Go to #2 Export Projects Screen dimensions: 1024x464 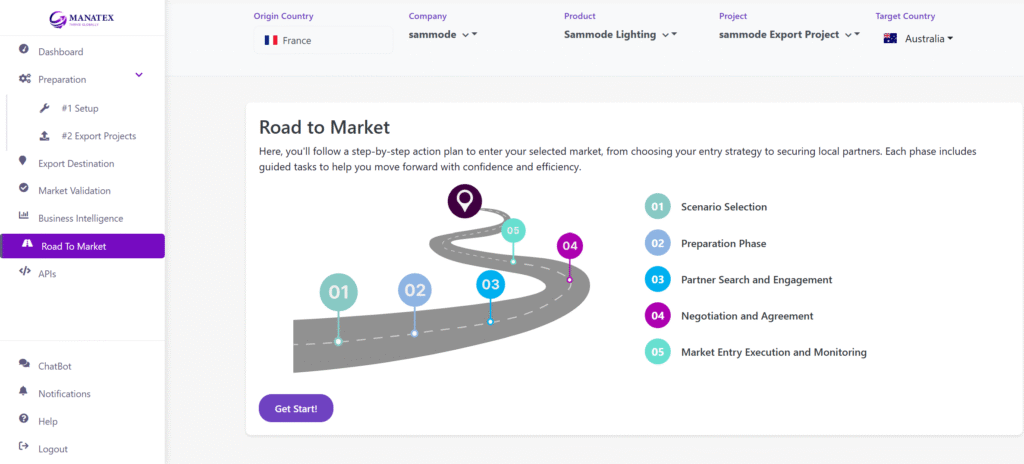click(x=98, y=135)
